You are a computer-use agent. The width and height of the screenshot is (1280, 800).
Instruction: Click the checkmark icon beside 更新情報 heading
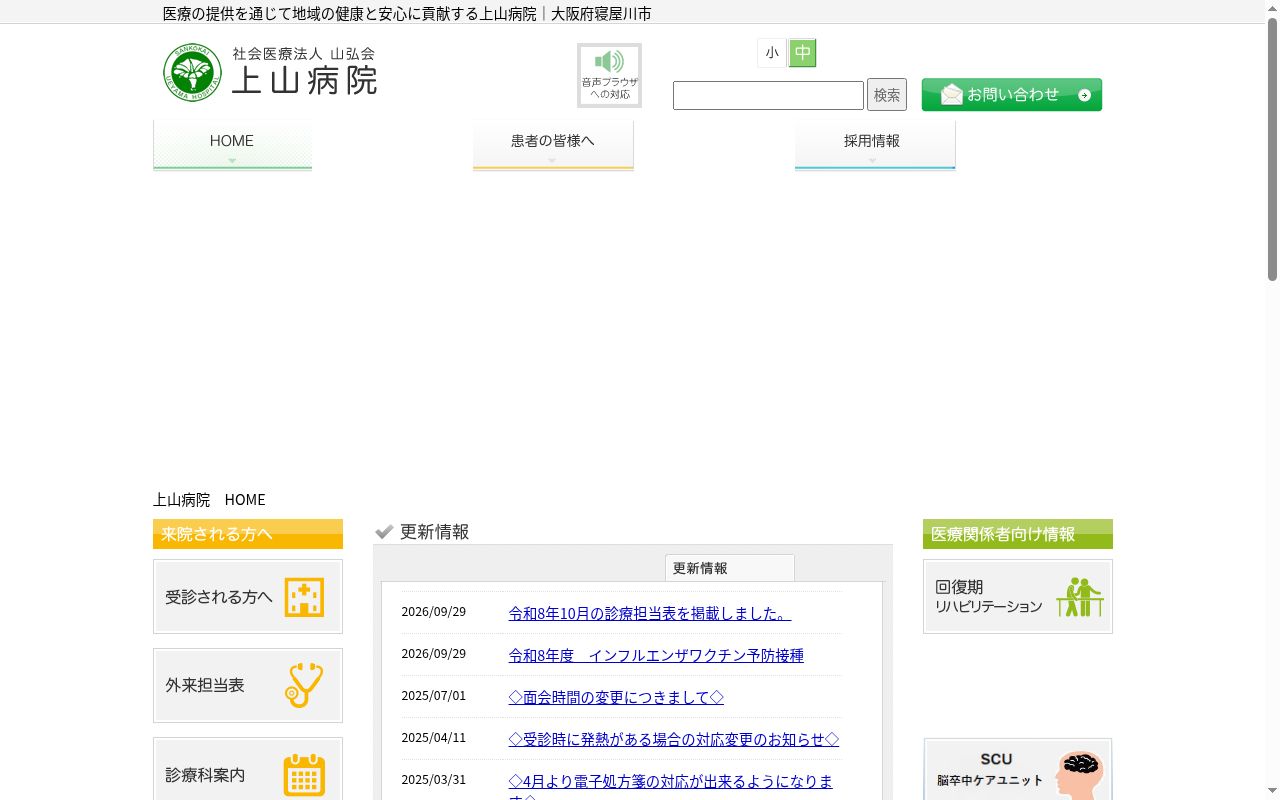[x=384, y=532]
